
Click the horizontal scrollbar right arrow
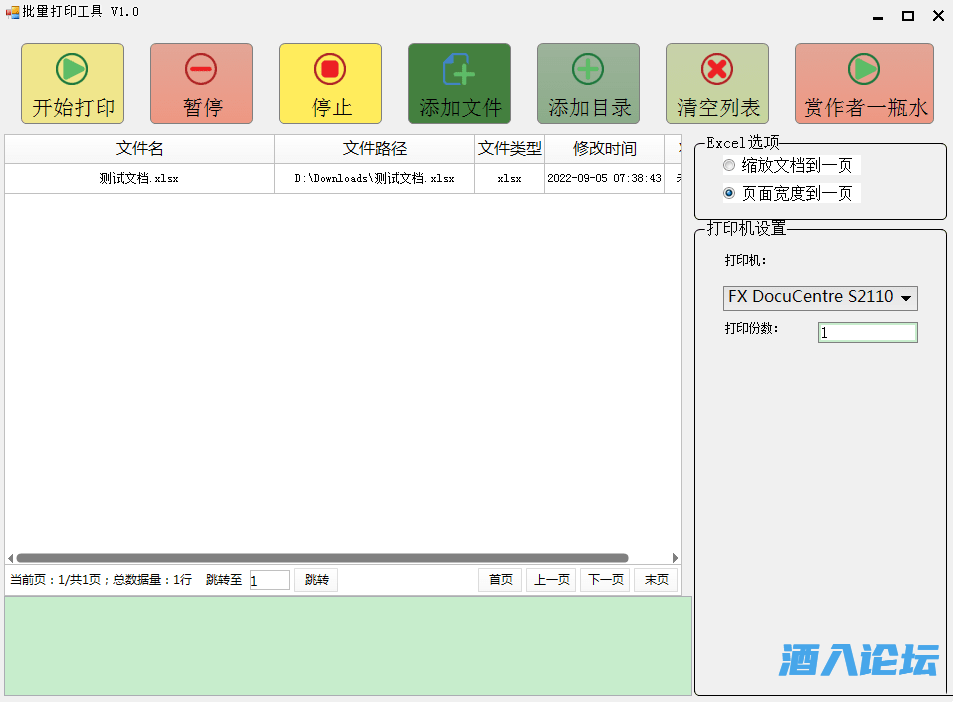(675, 558)
